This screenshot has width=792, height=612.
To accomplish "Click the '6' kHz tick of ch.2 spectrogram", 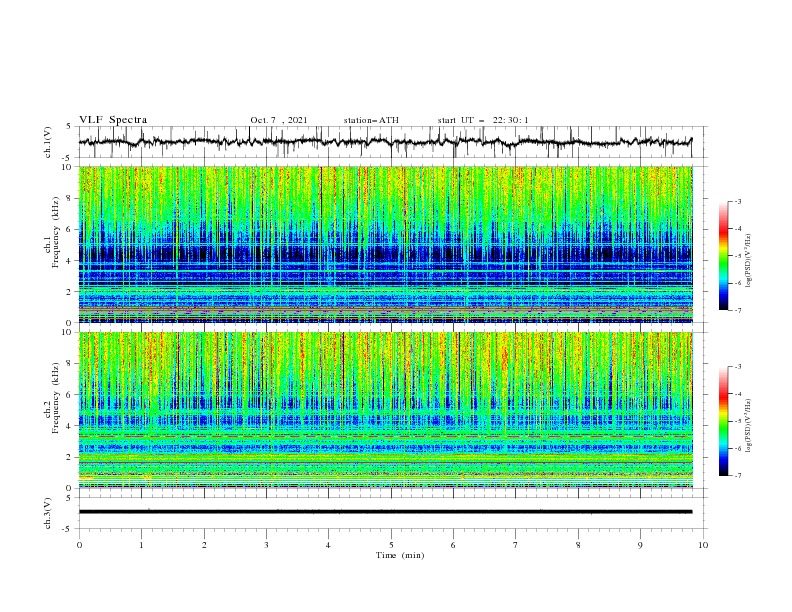I will (x=70, y=395).
